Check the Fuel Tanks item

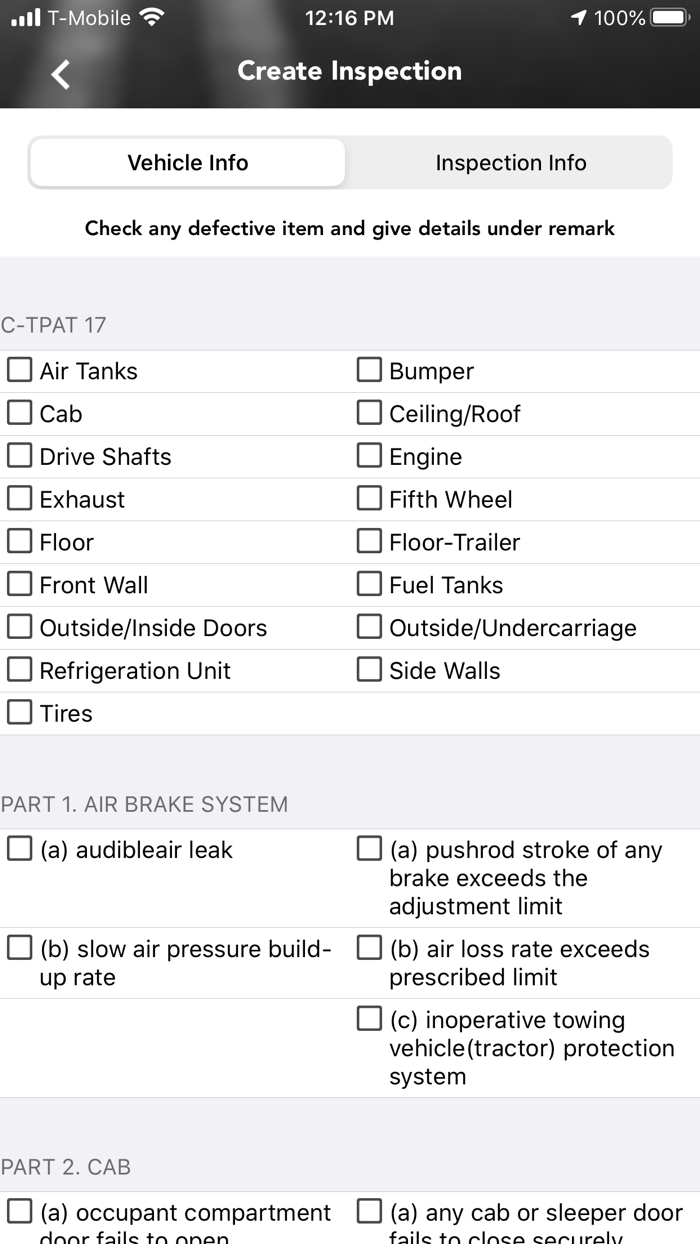click(370, 585)
